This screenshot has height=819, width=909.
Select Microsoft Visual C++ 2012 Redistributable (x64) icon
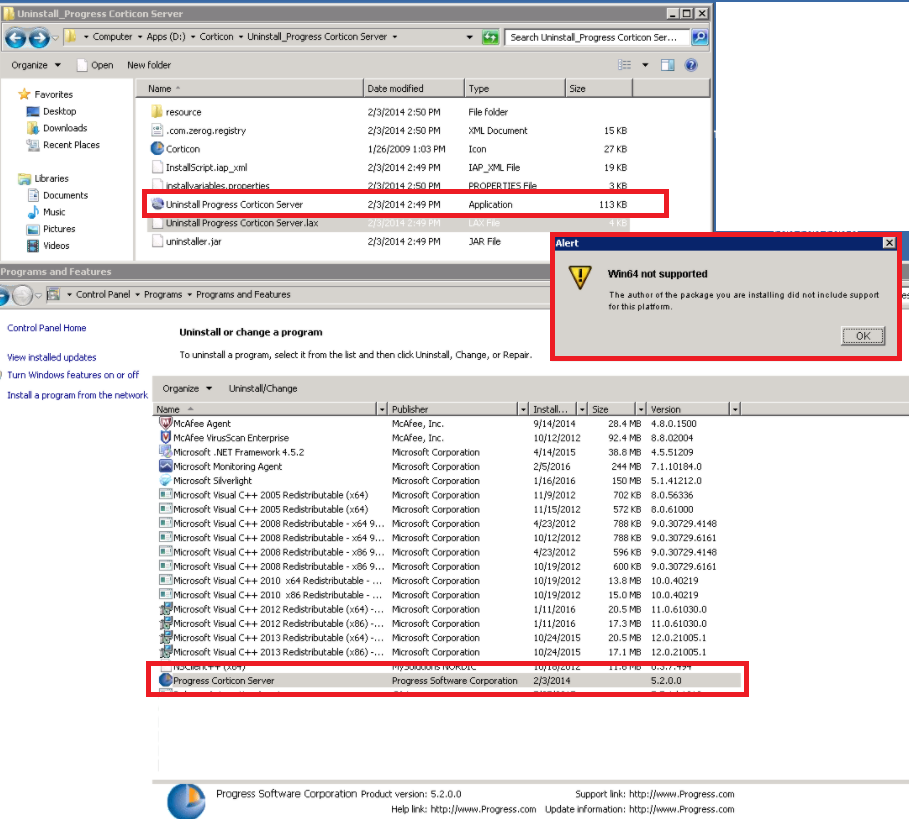coord(166,609)
